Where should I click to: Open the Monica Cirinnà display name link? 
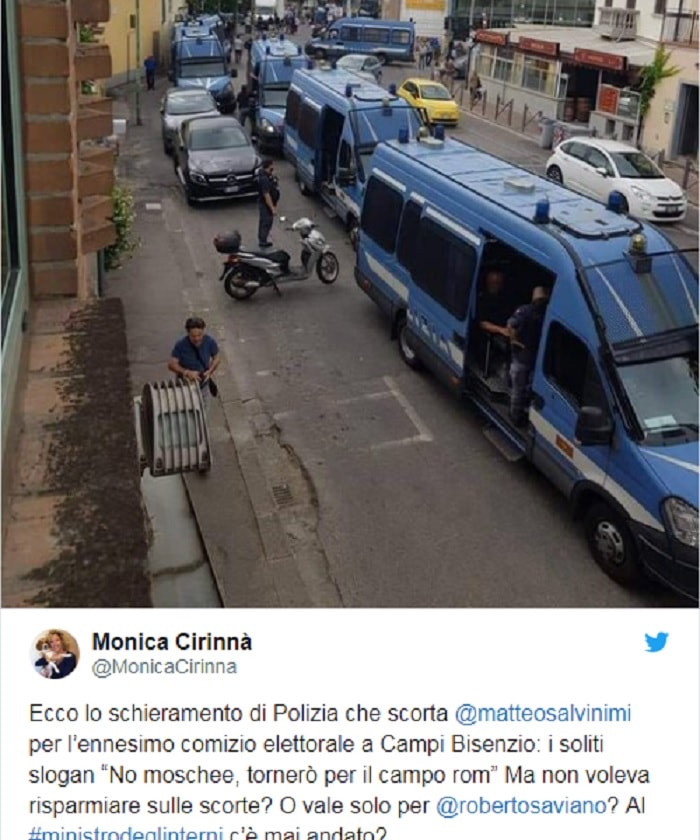[x=172, y=642]
